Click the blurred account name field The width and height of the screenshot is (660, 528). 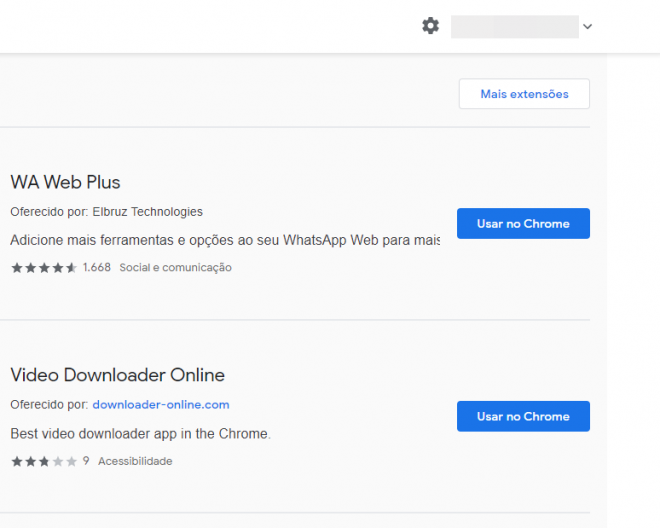click(x=514, y=27)
